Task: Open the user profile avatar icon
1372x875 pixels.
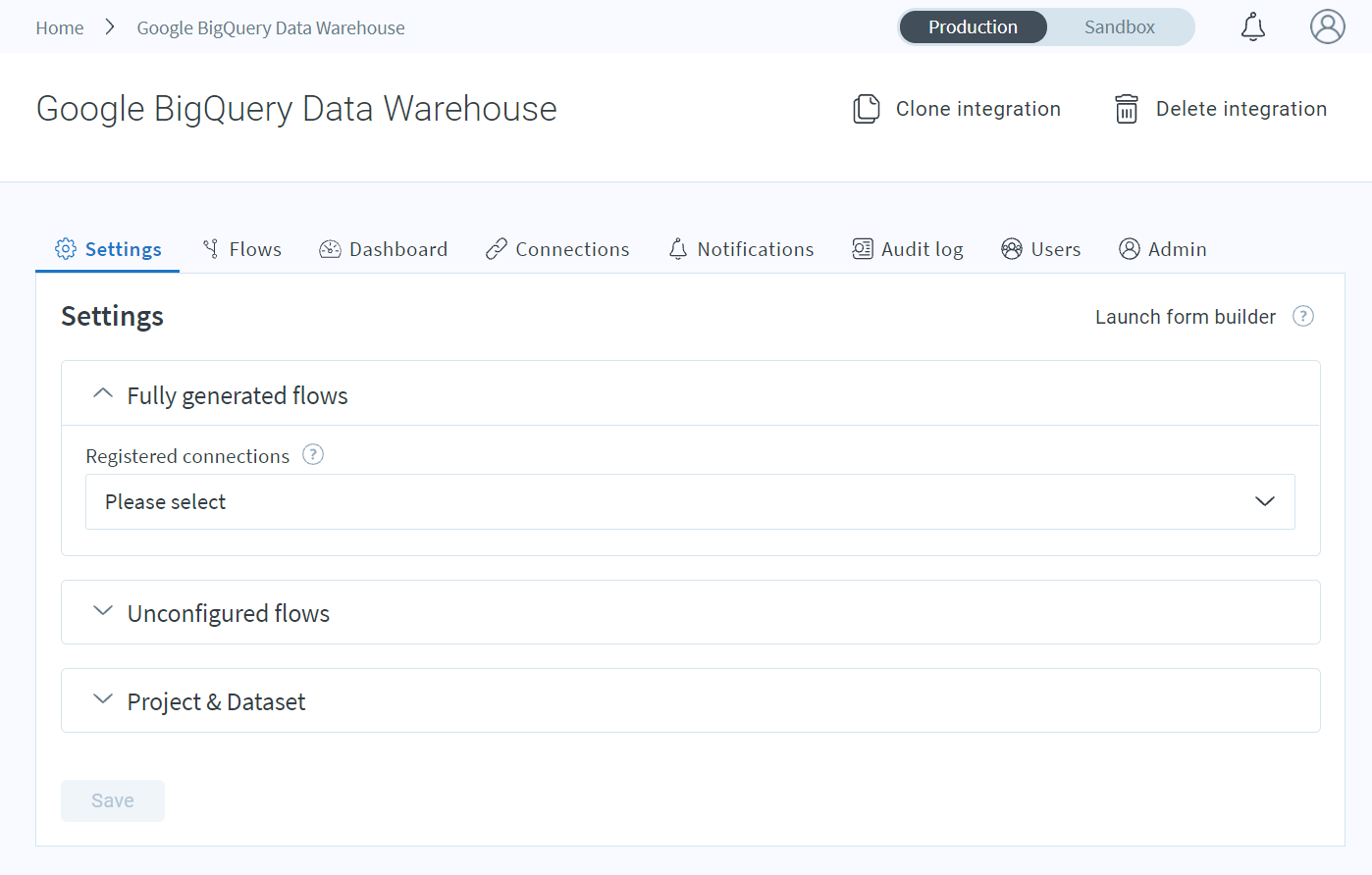Action: pyautogui.click(x=1327, y=27)
